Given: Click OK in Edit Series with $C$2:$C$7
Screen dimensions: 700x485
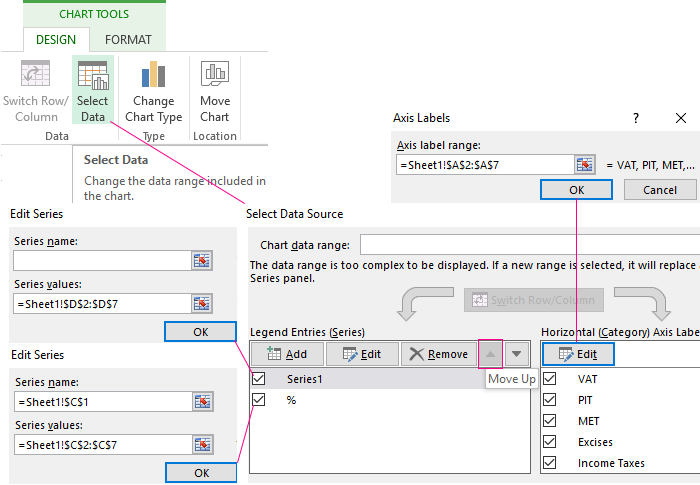Looking at the screenshot, I should tap(201, 473).
